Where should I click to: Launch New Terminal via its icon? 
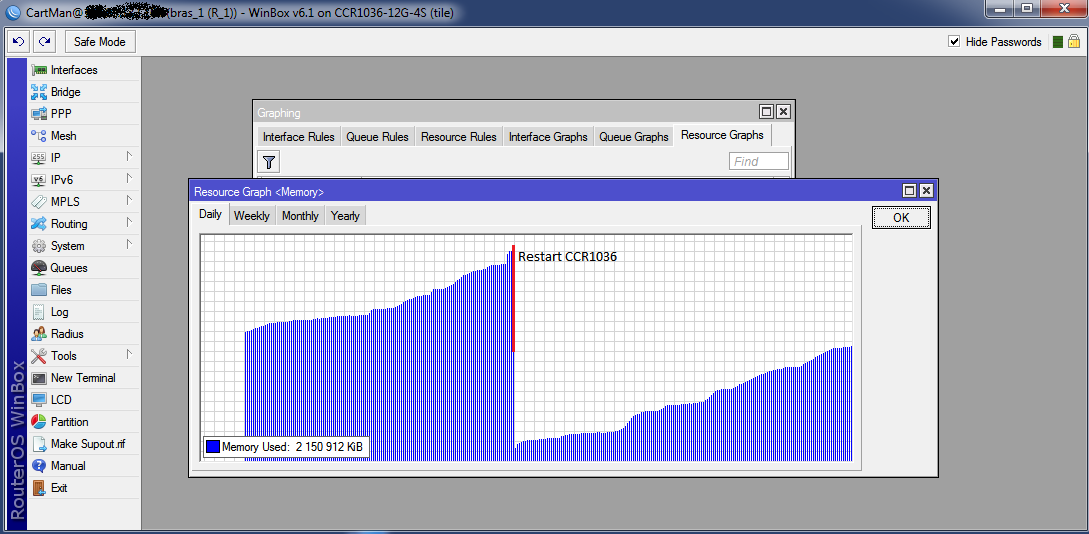pos(39,378)
